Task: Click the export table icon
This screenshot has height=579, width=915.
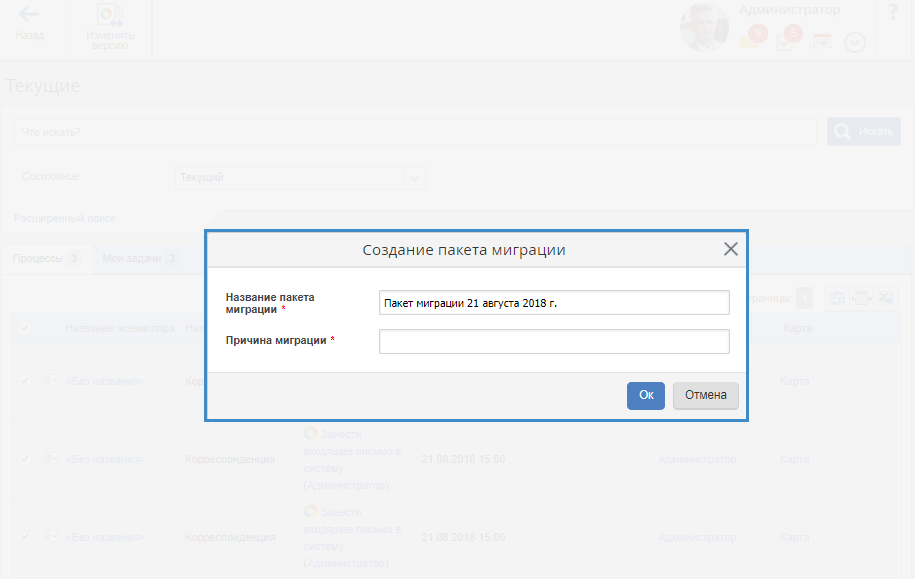Action: click(886, 298)
